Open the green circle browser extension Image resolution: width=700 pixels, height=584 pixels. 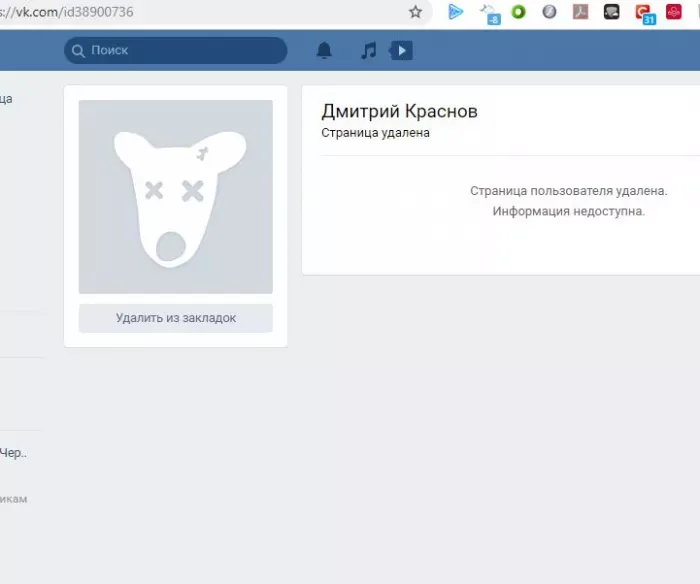click(518, 12)
